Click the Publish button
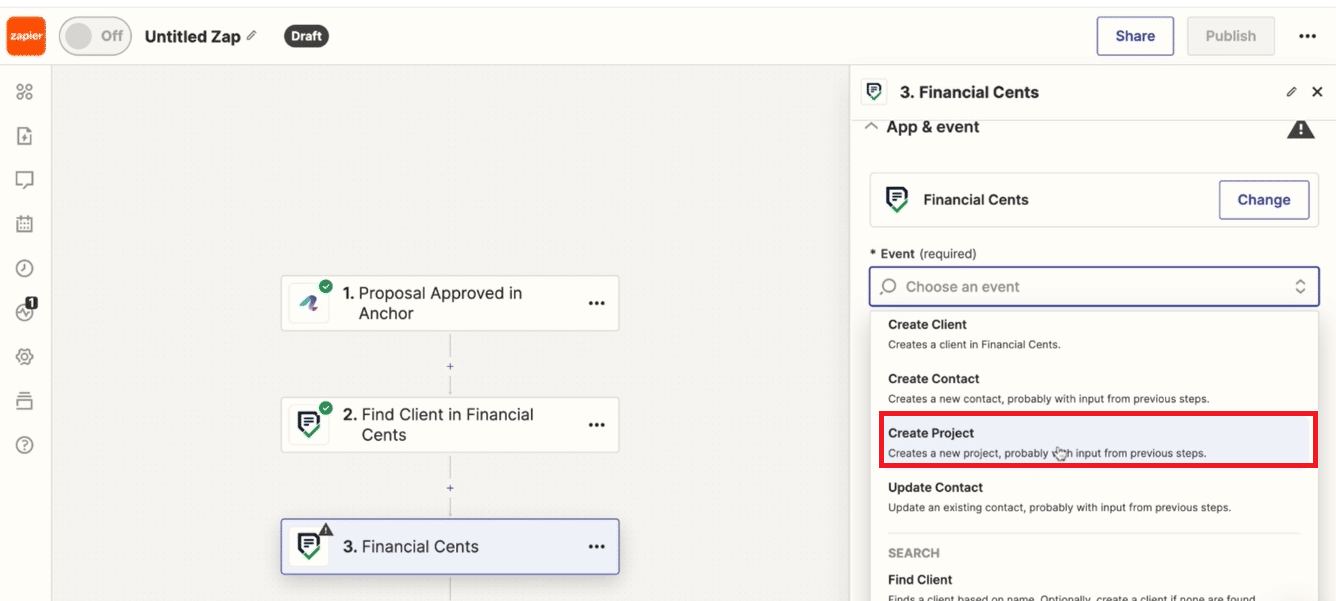 point(1230,36)
